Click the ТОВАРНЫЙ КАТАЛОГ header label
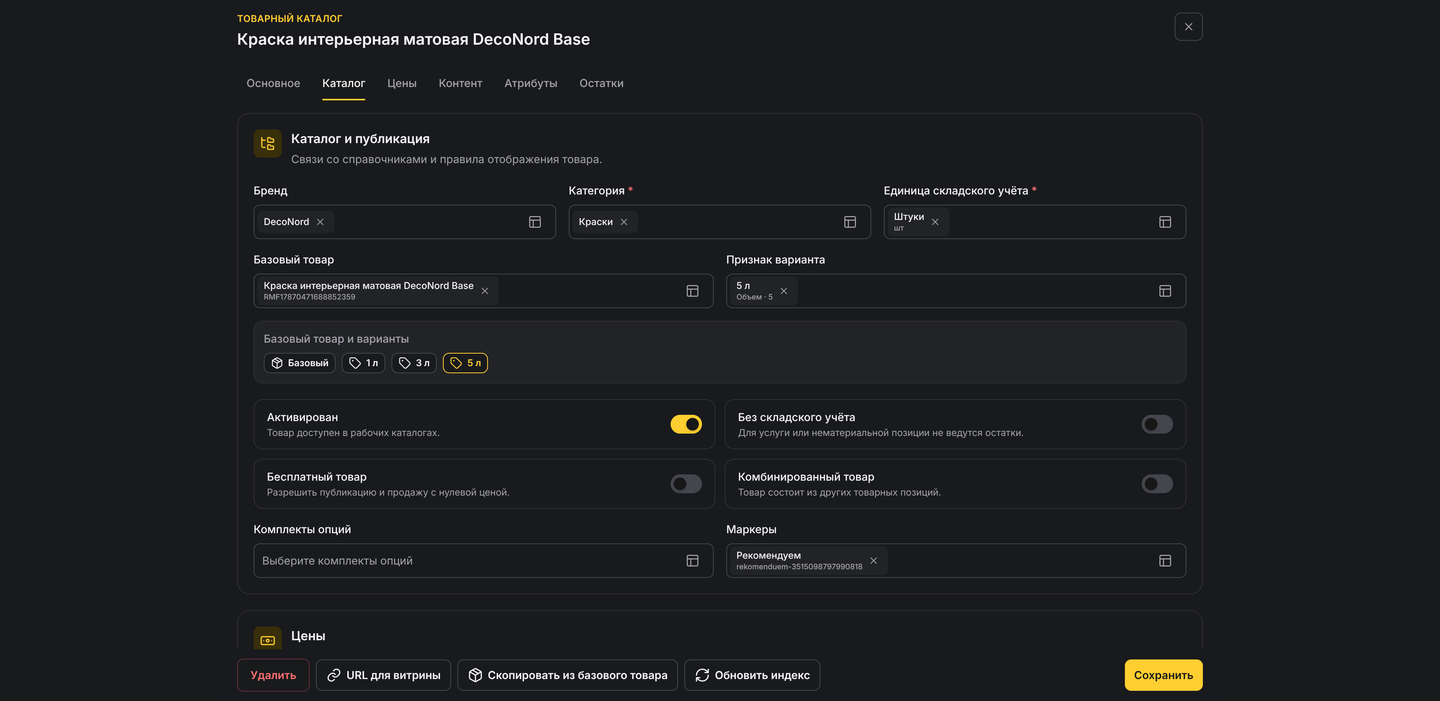This screenshot has height=701, width=1440. [x=290, y=18]
